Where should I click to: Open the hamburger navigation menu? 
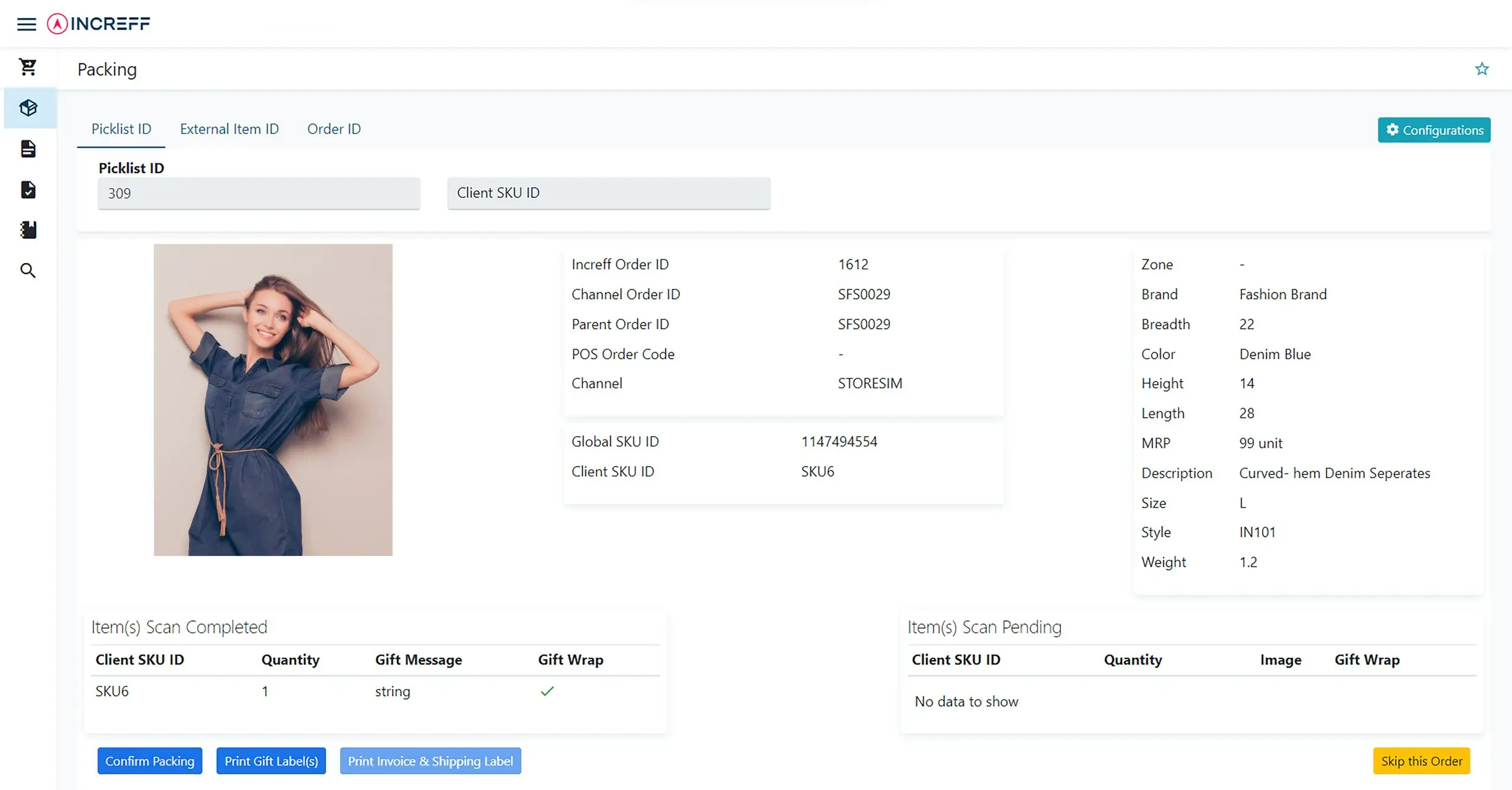pos(27,24)
